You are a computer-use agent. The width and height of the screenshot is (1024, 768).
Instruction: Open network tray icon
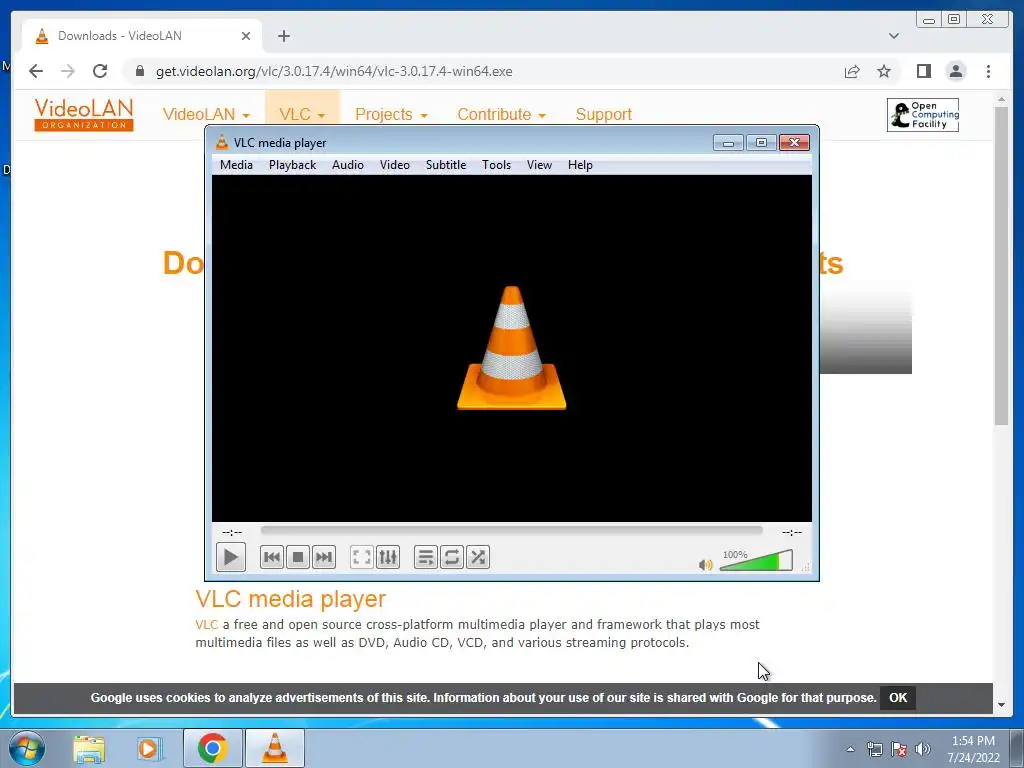(x=874, y=749)
